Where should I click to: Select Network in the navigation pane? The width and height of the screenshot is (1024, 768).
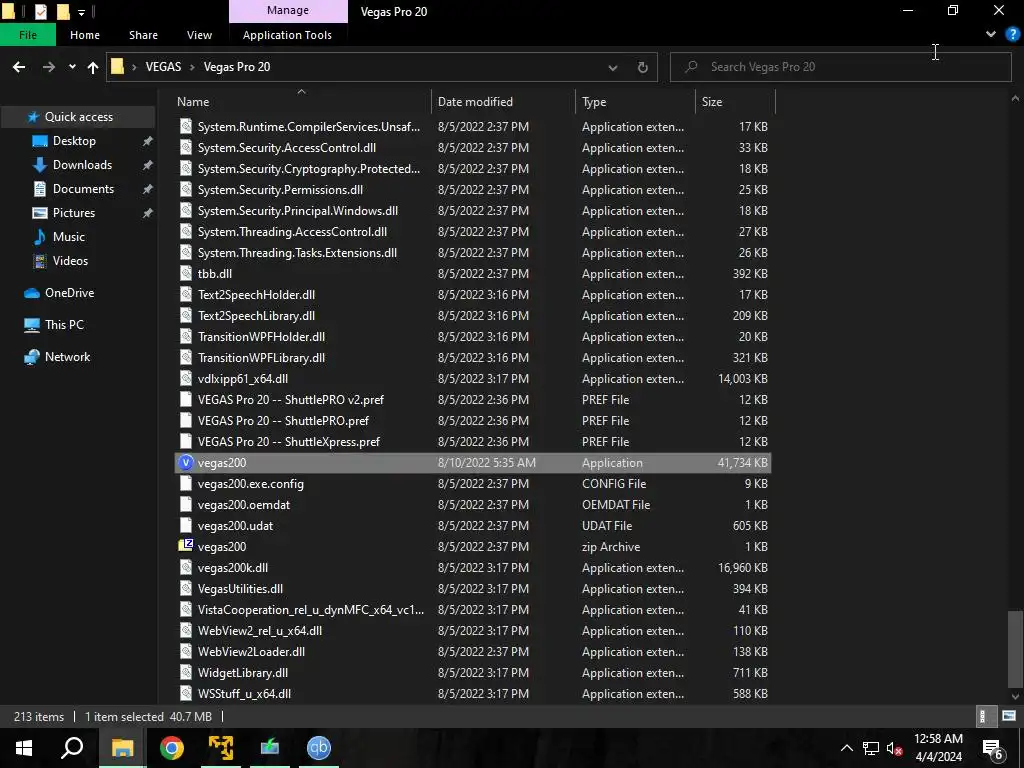[x=67, y=357]
